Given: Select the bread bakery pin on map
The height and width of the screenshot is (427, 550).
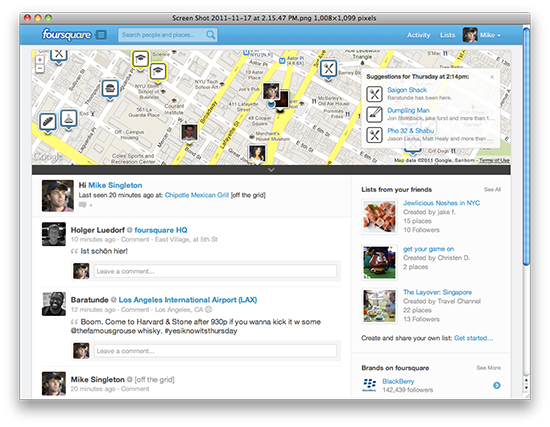Looking at the screenshot, I should click(x=48, y=122).
